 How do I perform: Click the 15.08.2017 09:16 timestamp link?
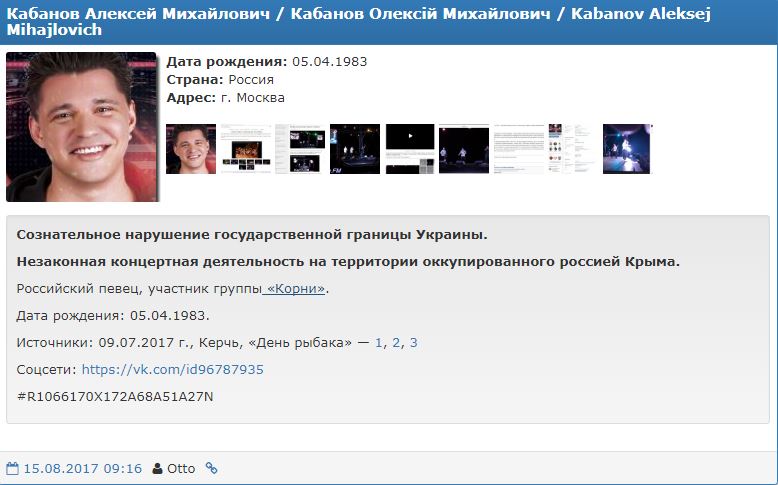[83, 468]
